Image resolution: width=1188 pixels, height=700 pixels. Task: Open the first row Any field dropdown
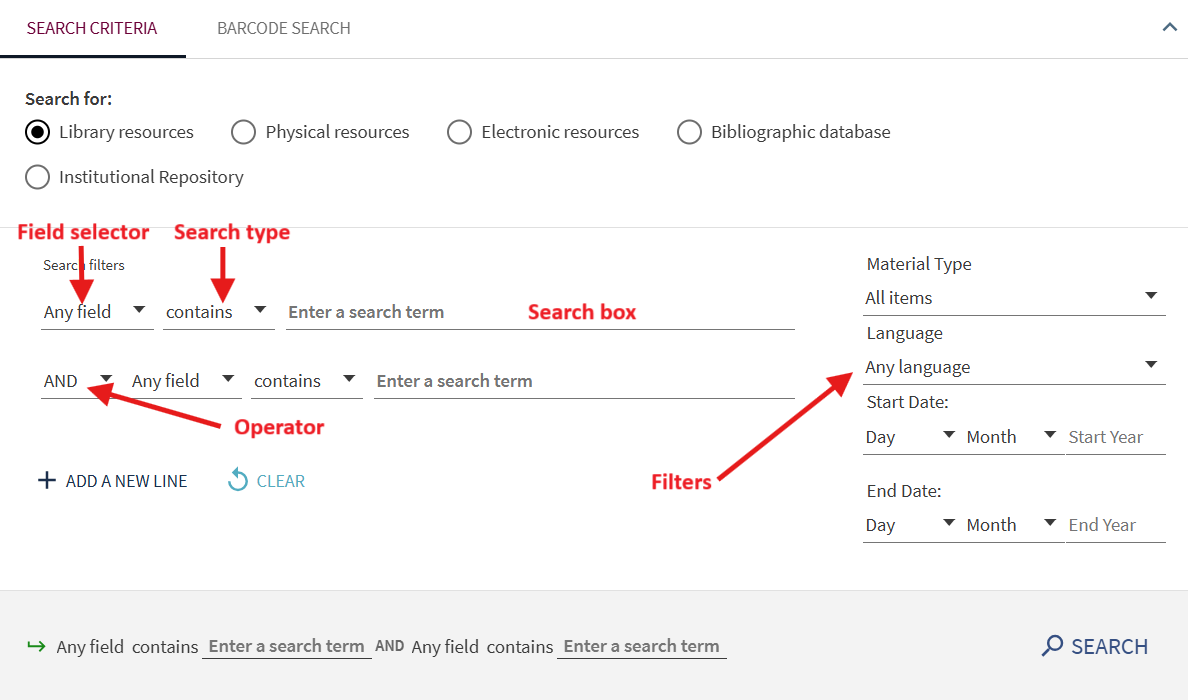tap(96, 312)
